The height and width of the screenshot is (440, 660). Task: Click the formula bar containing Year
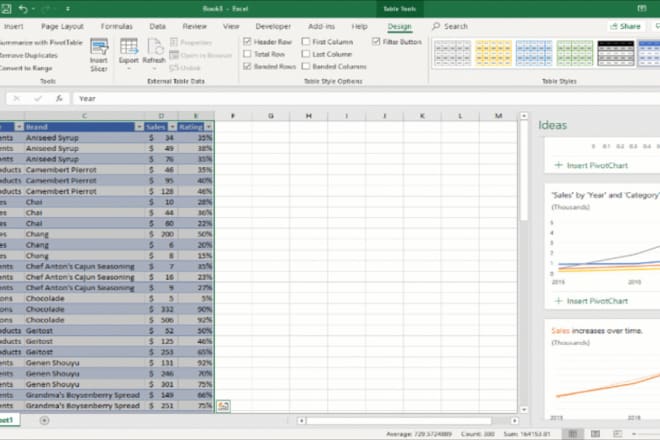(366, 99)
